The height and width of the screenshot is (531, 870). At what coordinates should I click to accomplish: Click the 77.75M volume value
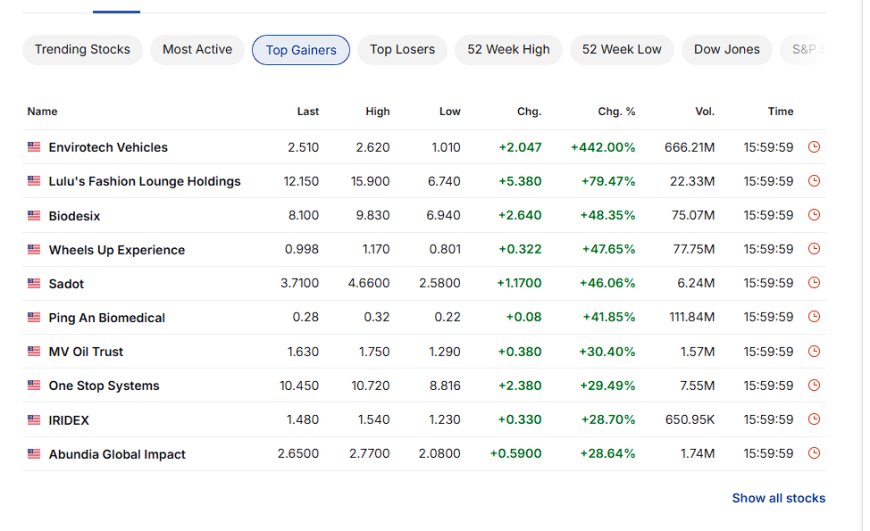coord(694,250)
